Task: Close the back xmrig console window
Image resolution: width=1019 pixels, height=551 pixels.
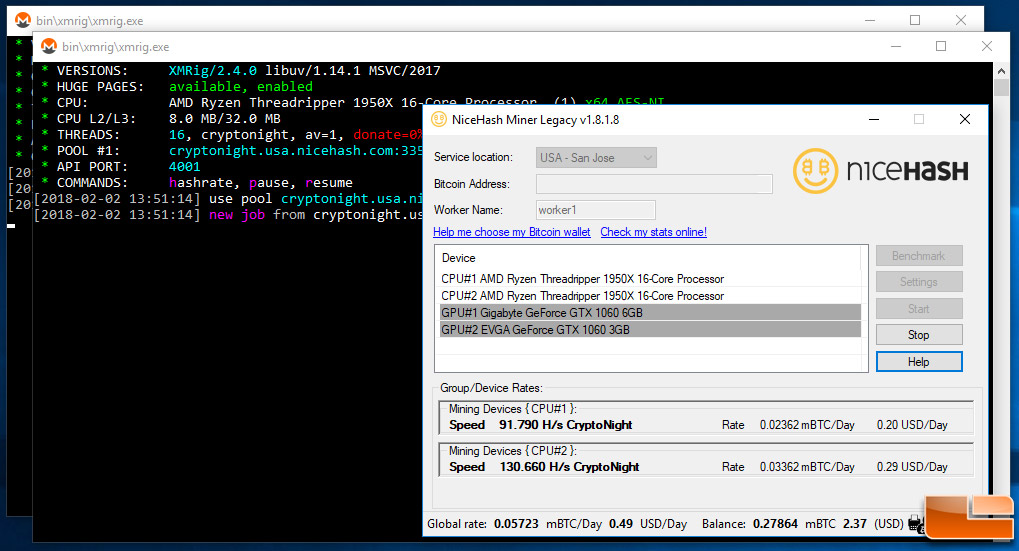Action: point(961,20)
